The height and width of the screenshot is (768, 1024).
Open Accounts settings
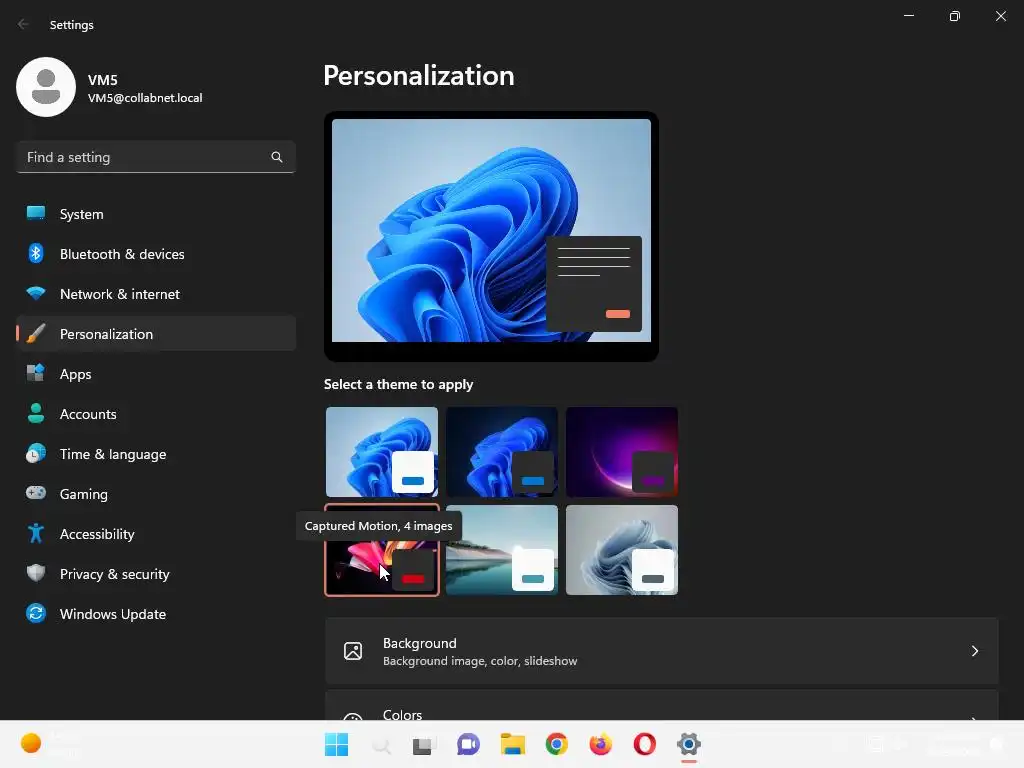[x=155, y=414]
